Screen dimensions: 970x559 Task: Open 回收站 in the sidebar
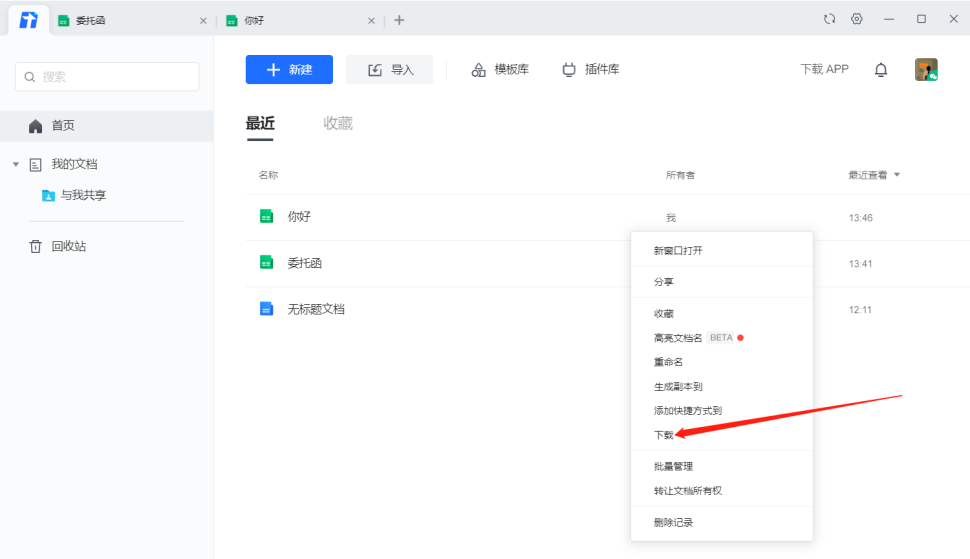tap(68, 246)
